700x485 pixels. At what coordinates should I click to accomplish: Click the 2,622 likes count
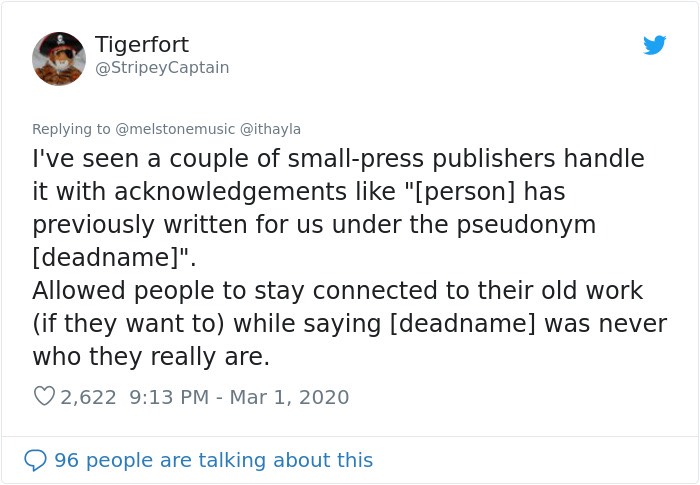click(x=88, y=397)
